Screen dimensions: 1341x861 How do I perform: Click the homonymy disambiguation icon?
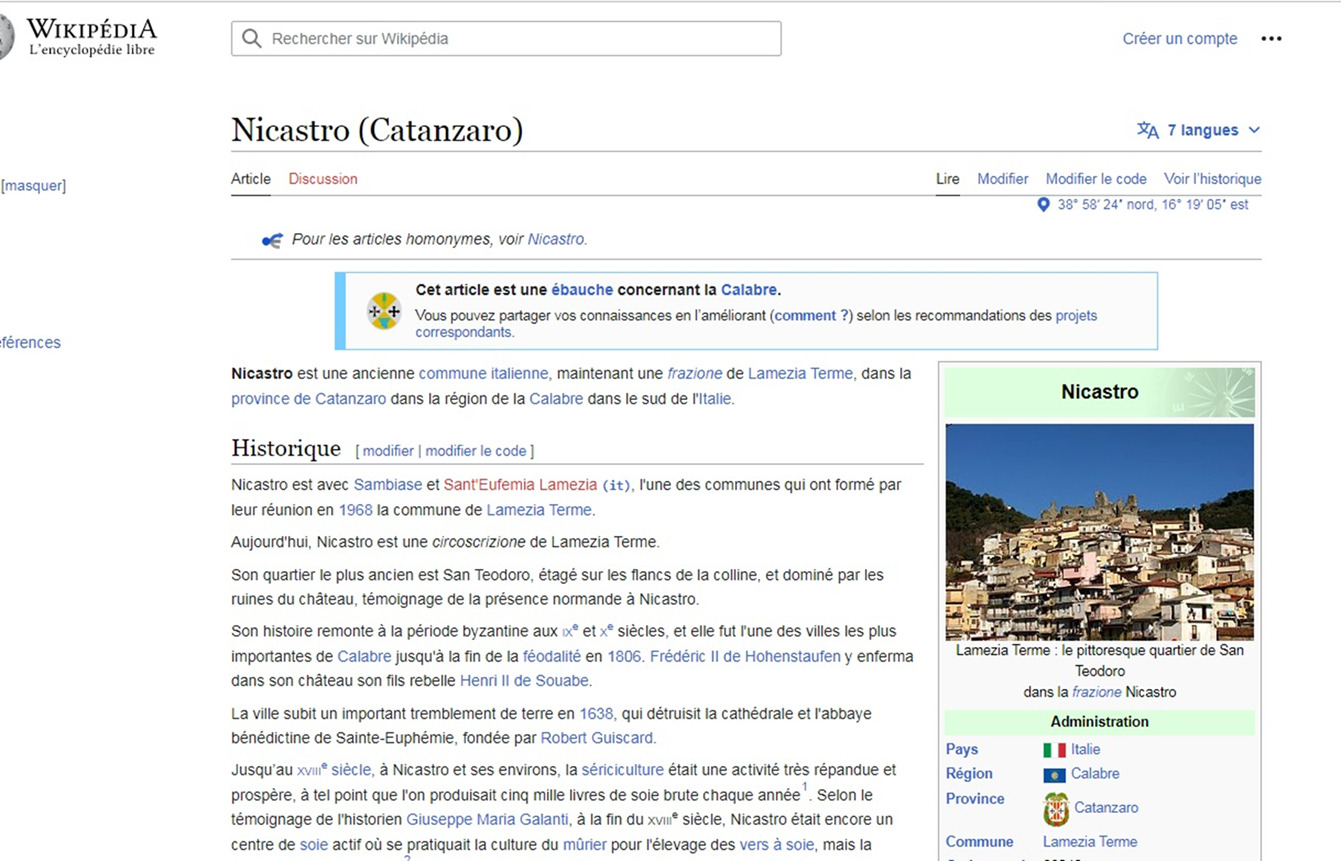coord(272,240)
